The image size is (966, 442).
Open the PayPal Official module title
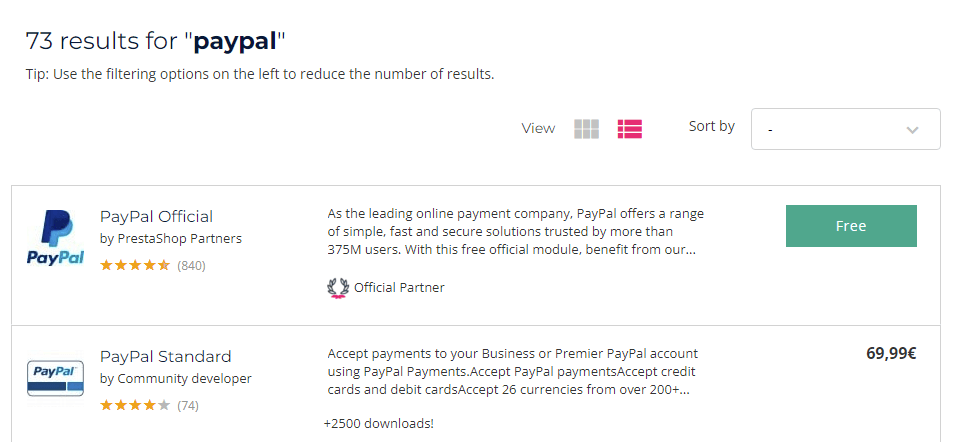[156, 216]
